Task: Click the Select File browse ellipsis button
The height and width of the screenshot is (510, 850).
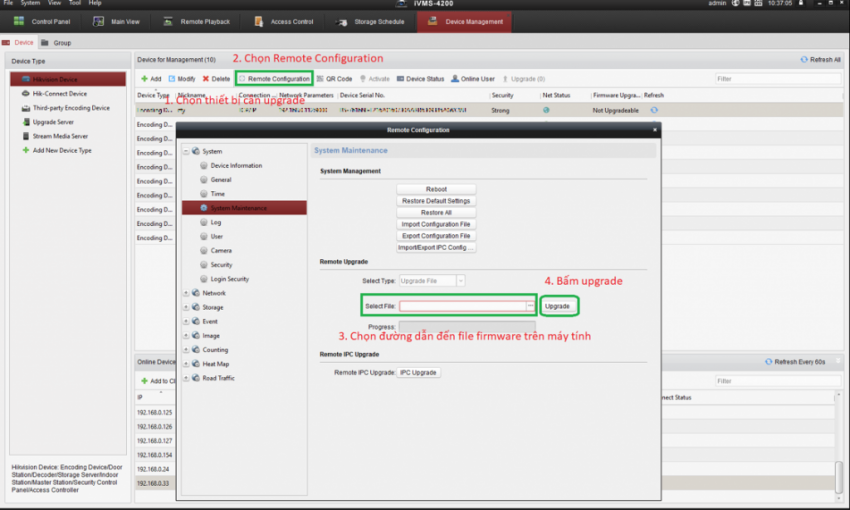Action: [531, 305]
